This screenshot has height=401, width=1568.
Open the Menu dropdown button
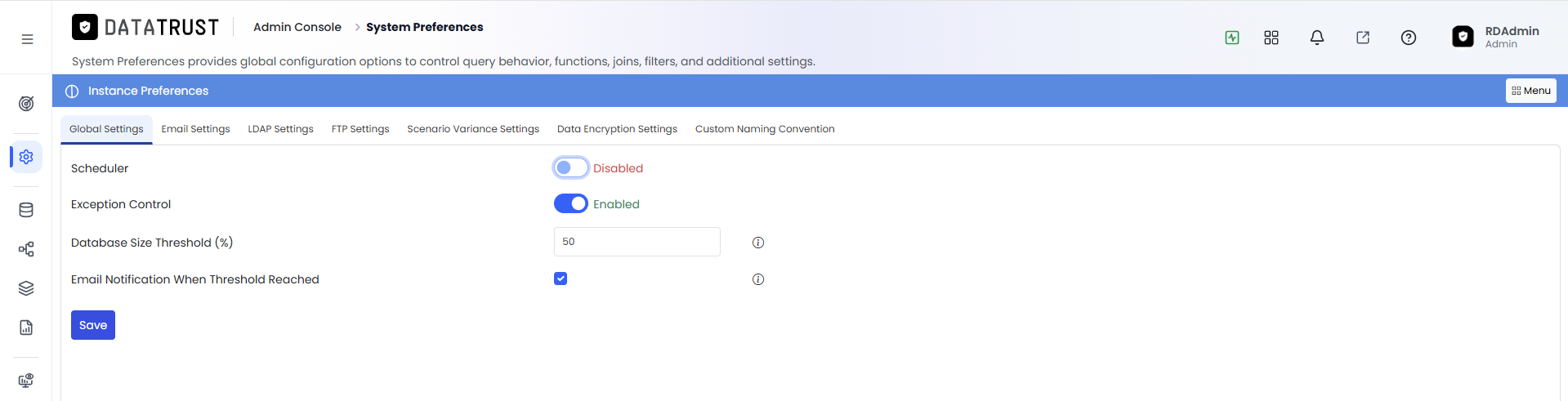point(1531,91)
